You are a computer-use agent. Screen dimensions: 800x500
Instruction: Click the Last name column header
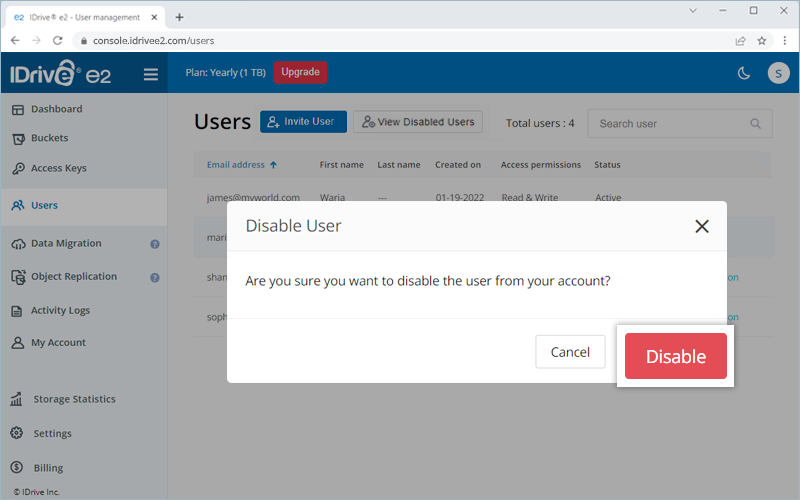pos(398,165)
